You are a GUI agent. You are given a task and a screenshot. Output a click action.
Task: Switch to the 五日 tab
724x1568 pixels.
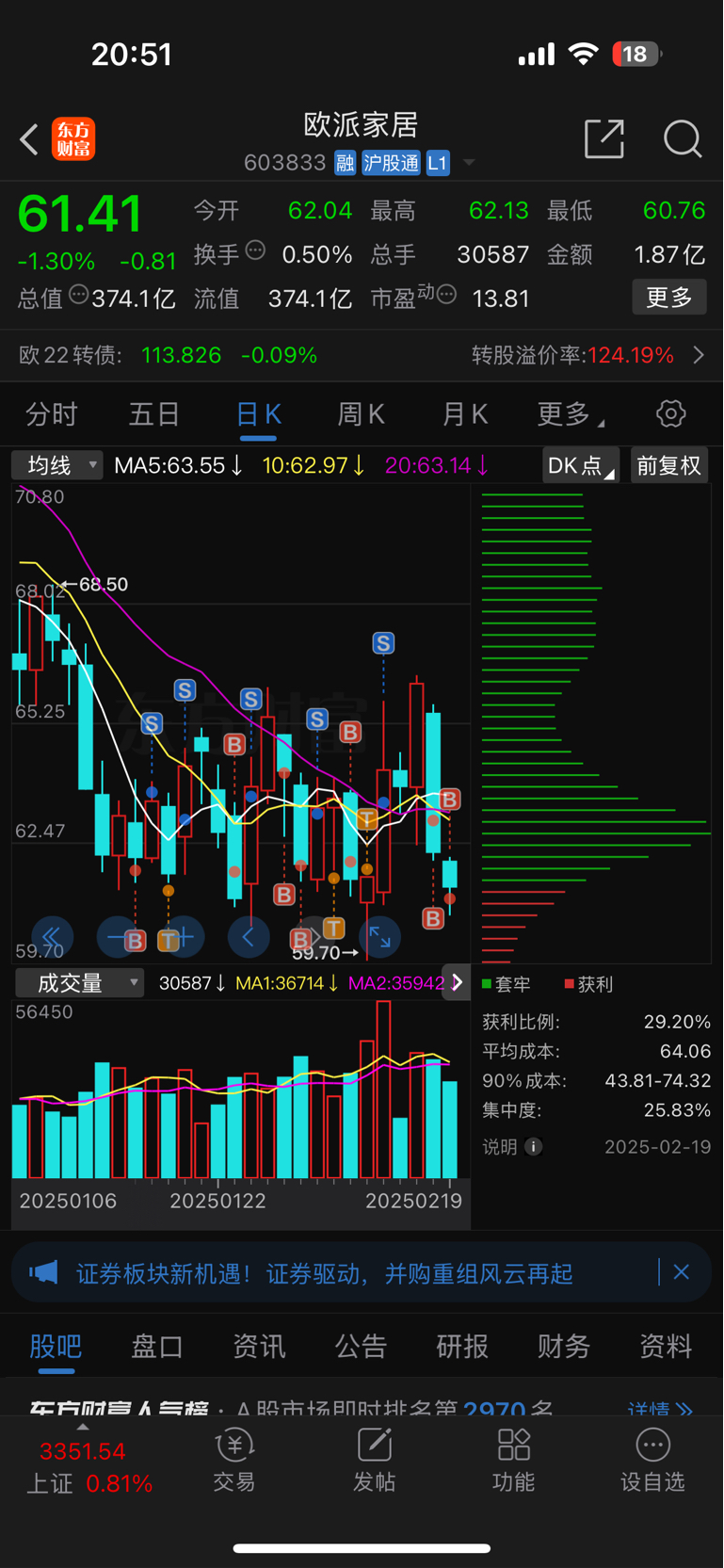point(154,413)
